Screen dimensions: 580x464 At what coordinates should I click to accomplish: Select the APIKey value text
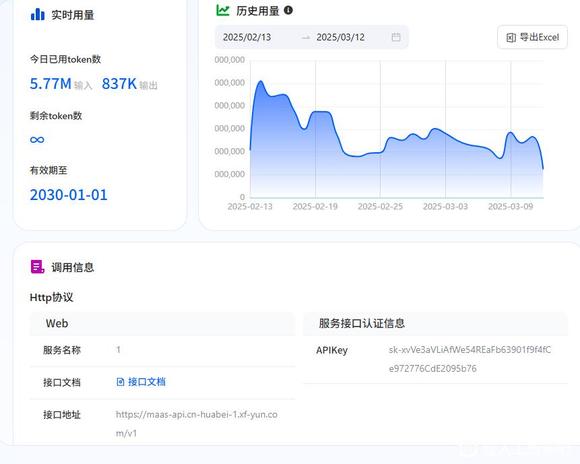470,359
